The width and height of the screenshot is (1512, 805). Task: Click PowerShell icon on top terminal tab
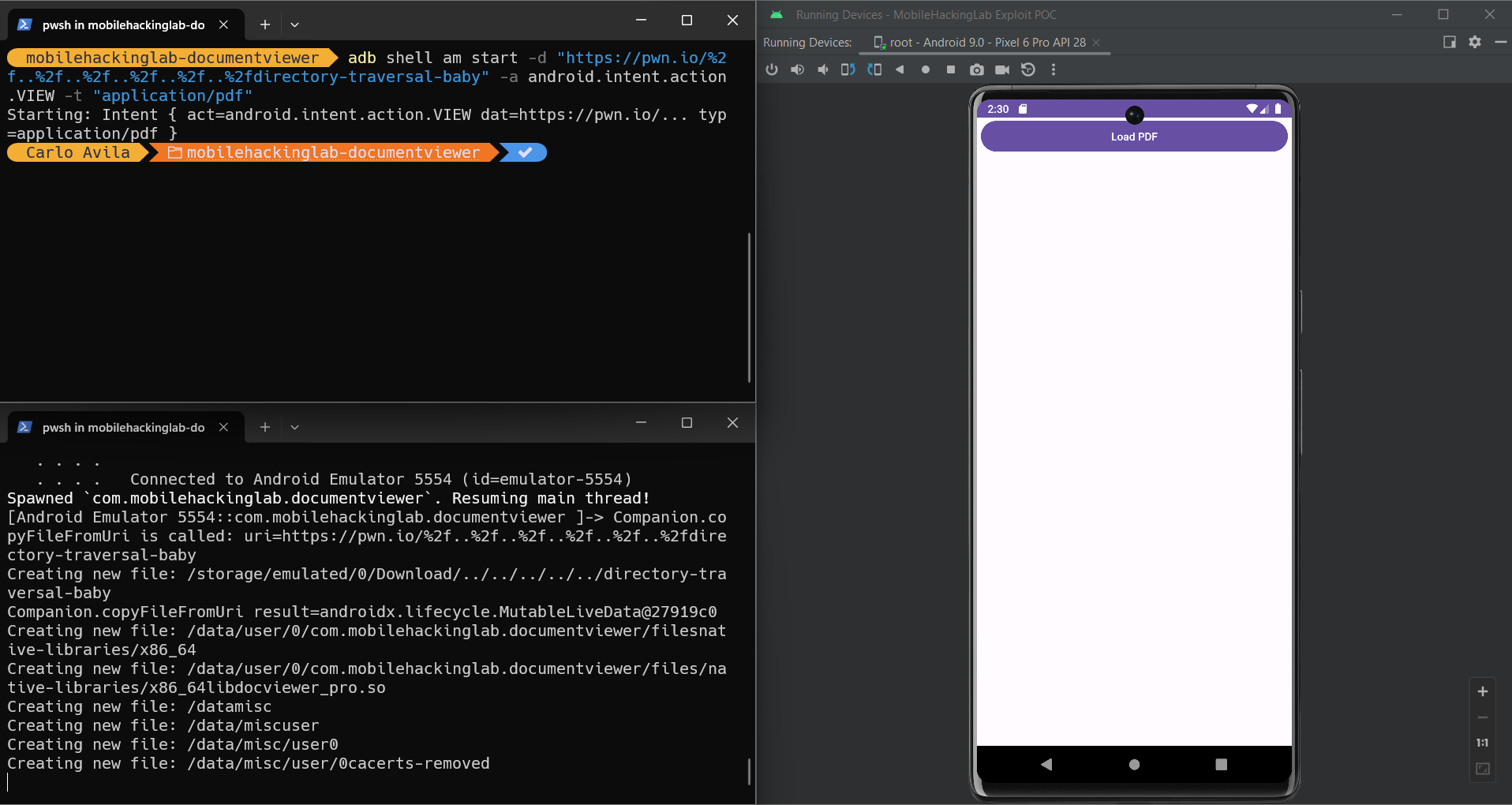[24, 24]
